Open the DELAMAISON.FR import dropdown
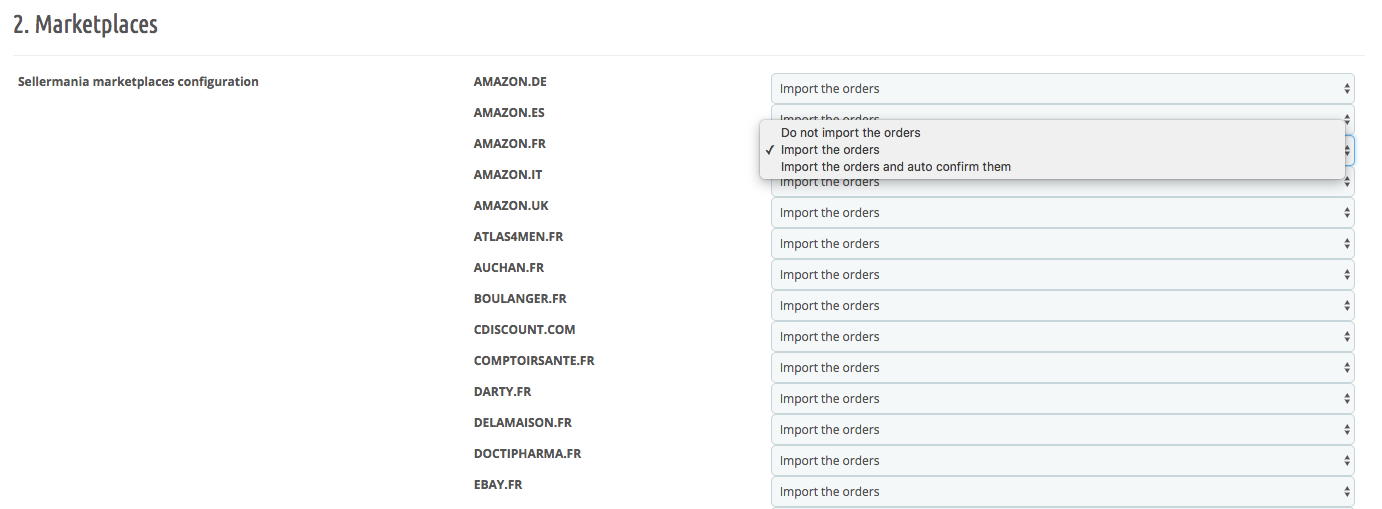The height and width of the screenshot is (509, 1382). pyautogui.click(x=1062, y=429)
